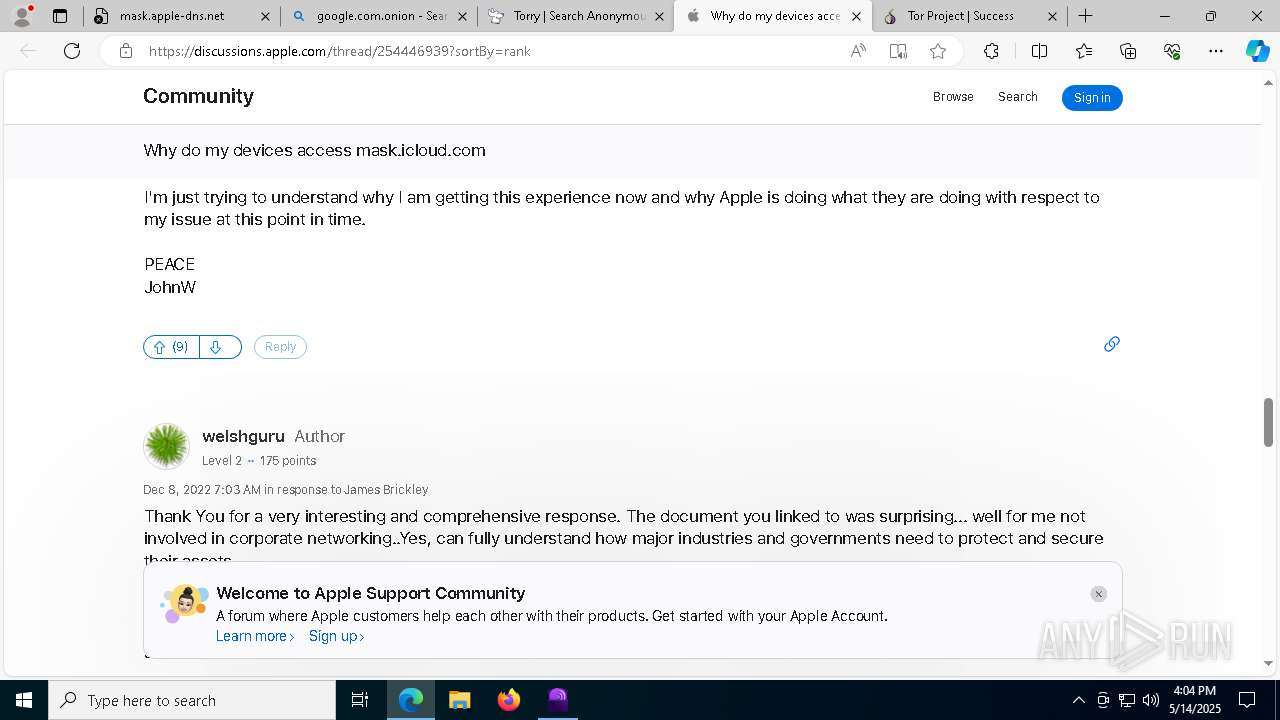The height and width of the screenshot is (720, 1280).
Task: Close the Tor Project Success tab
Action: [x=1052, y=16]
